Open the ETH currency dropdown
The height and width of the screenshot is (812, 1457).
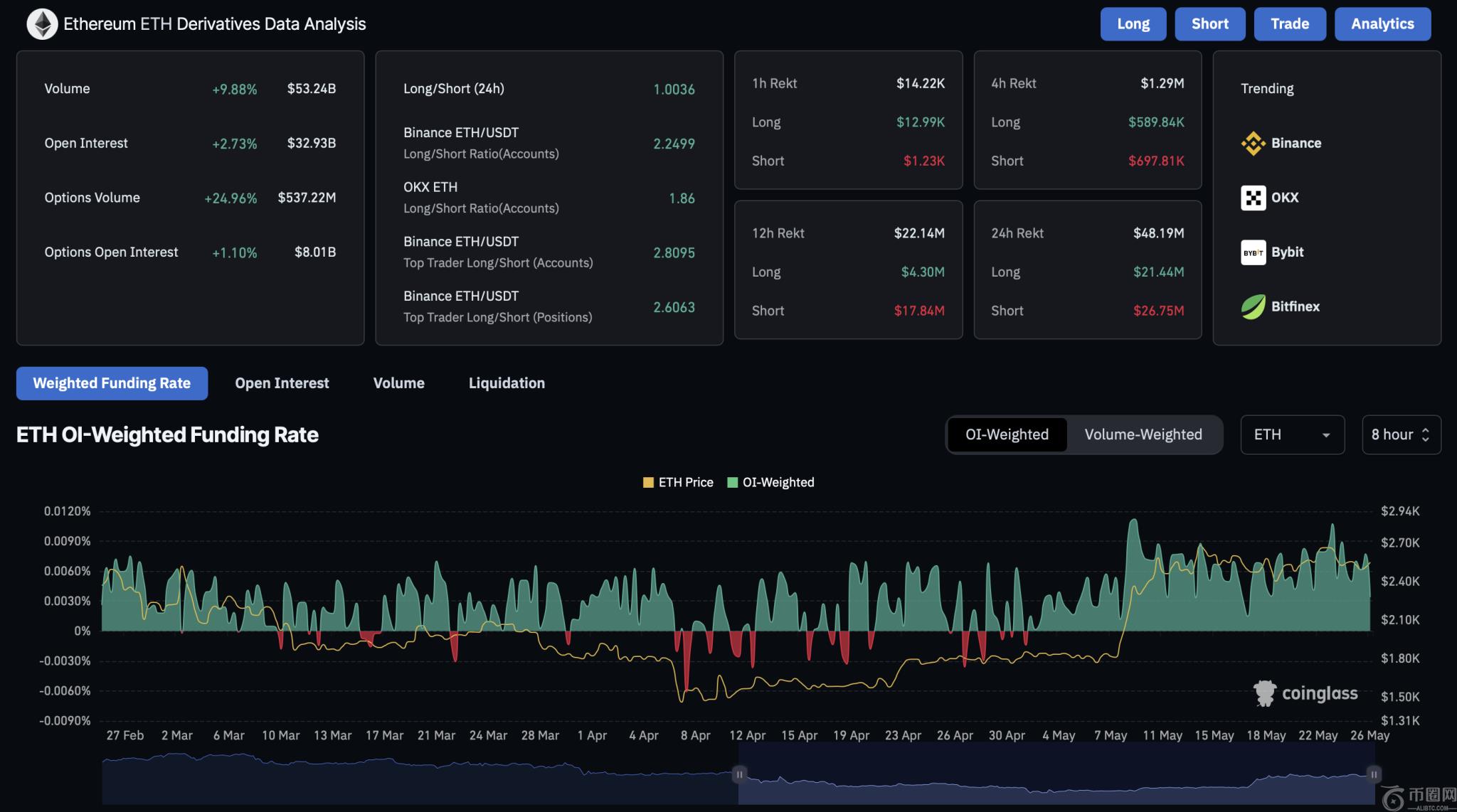pos(1292,434)
